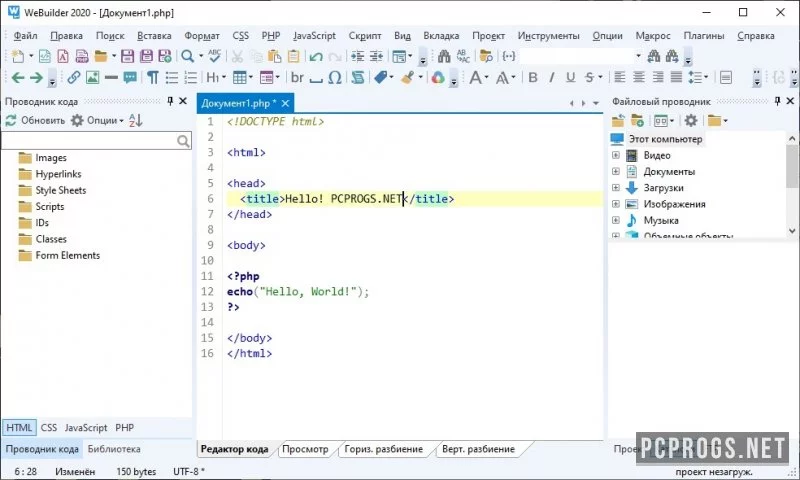
Task: Open the Верт. разбиение tab
Action: pyautogui.click(x=479, y=449)
